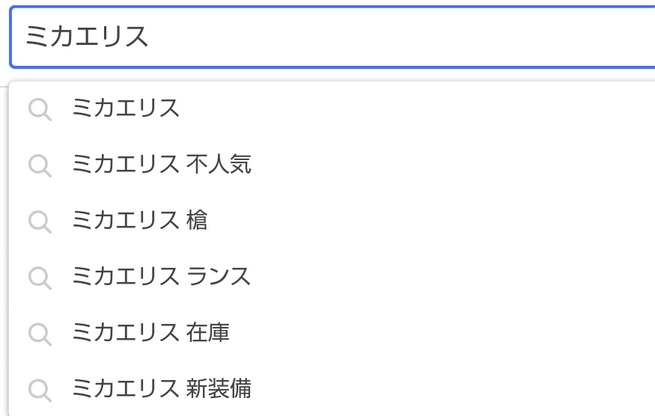This screenshot has height=416, width=655.
Task: Click the word 新装備 in the last suggestion
Action: coord(219,388)
